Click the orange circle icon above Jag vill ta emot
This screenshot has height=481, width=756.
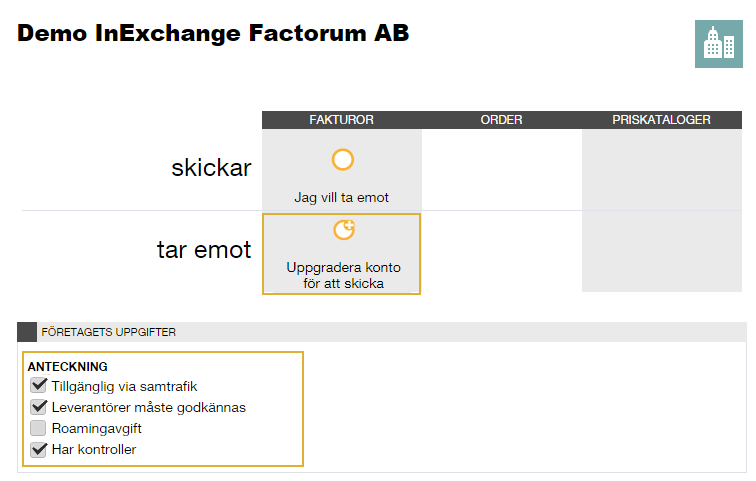[343, 160]
